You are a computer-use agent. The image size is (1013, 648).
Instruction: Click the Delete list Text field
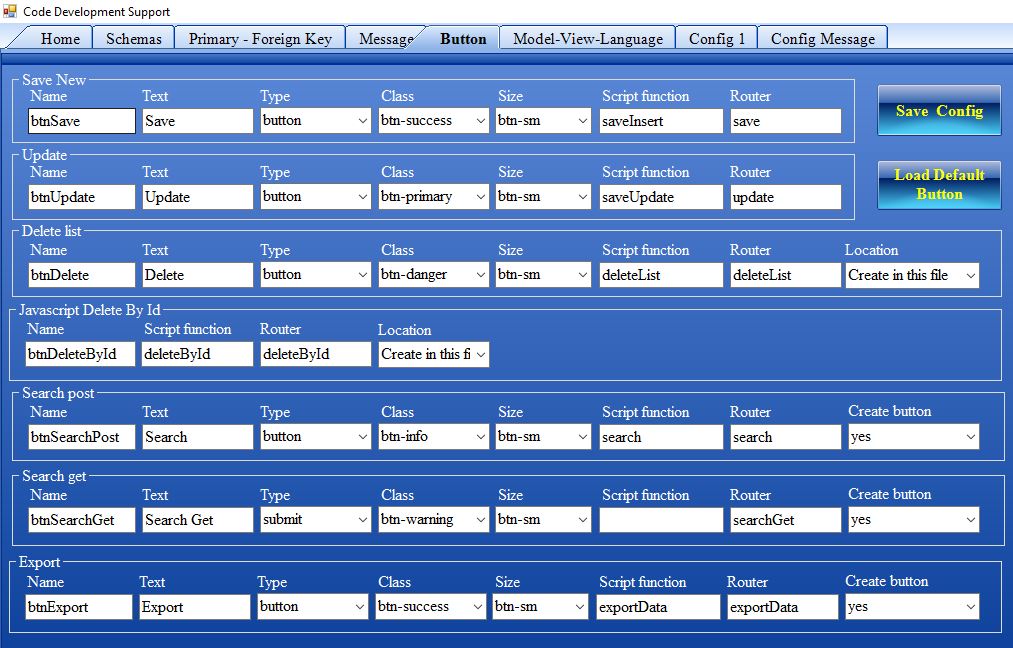coord(197,275)
